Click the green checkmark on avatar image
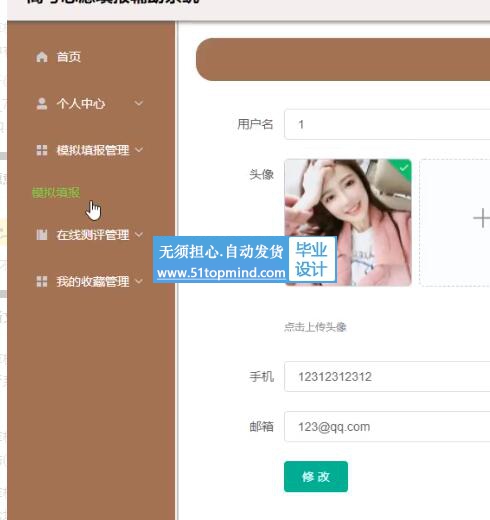The height and width of the screenshot is (520, 490). 404,168
